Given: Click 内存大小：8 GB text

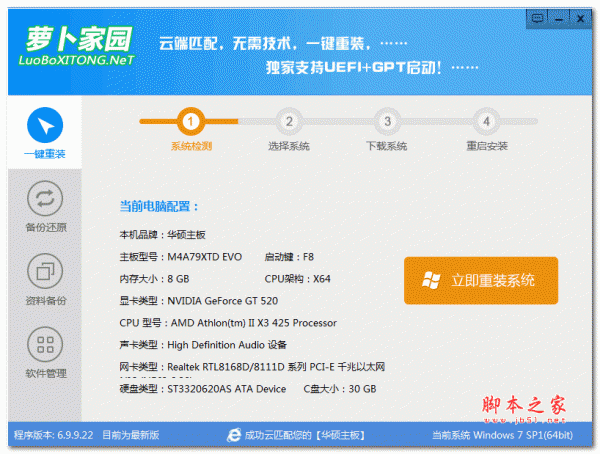Looking at the screenshot, I should [154, 279].
